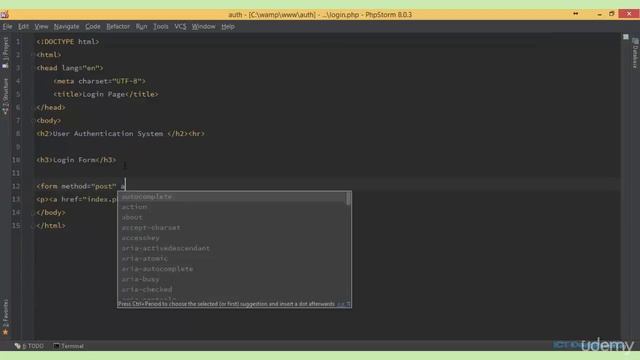Open the VCS menu
The image size is (640, 360).
(x=180, y=27)
